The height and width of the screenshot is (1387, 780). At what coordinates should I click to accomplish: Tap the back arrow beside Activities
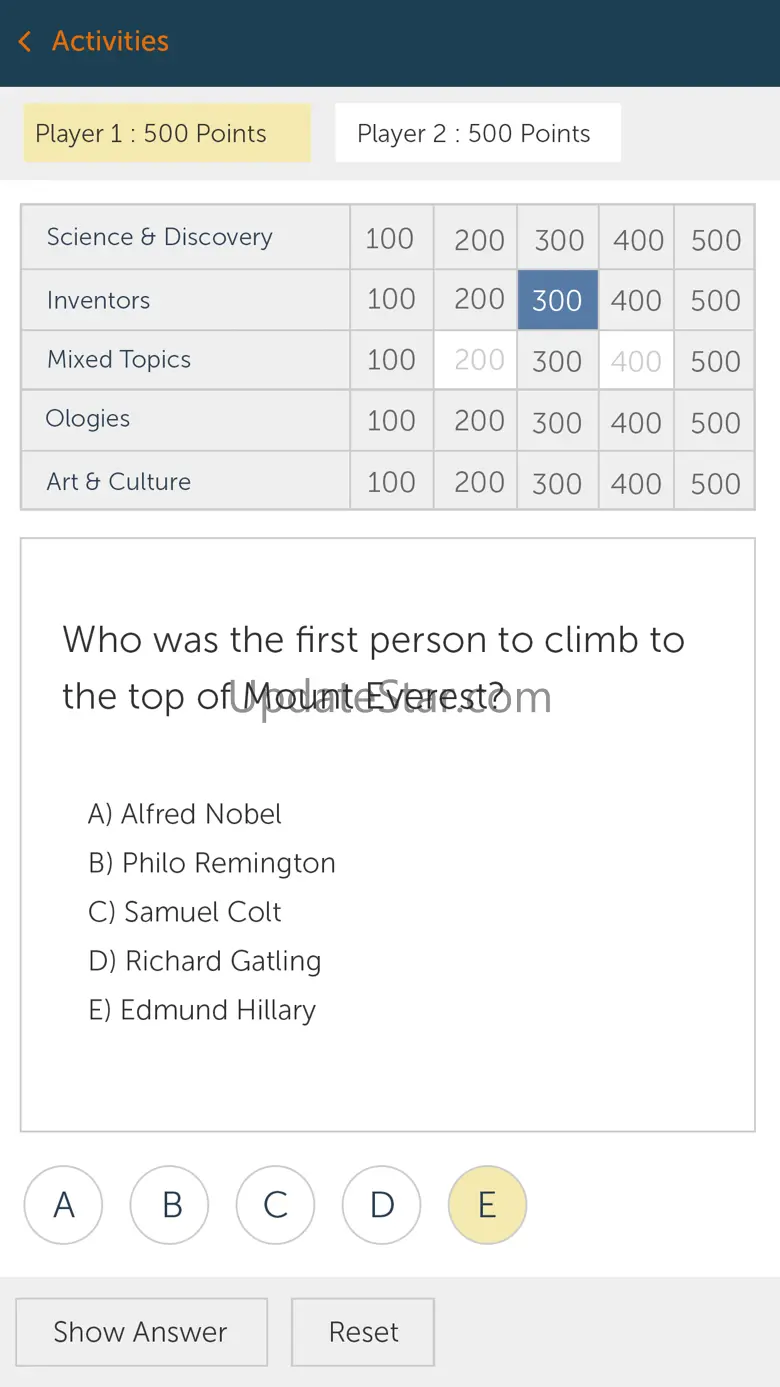click(25, 41)
